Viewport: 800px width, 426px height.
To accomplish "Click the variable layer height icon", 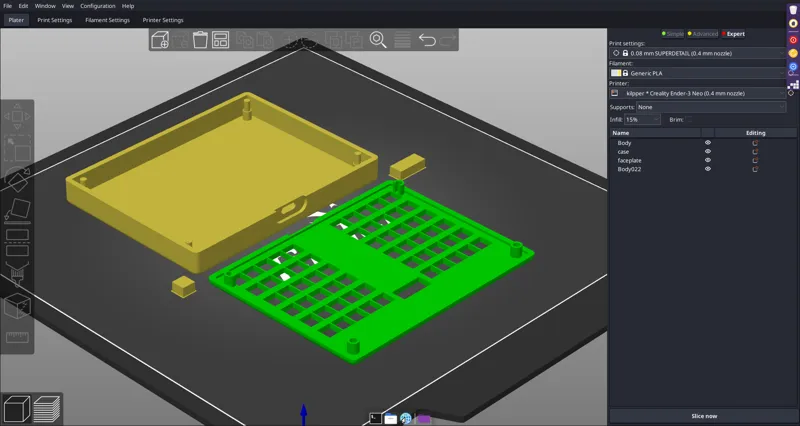I will click(x=403, y=40).
